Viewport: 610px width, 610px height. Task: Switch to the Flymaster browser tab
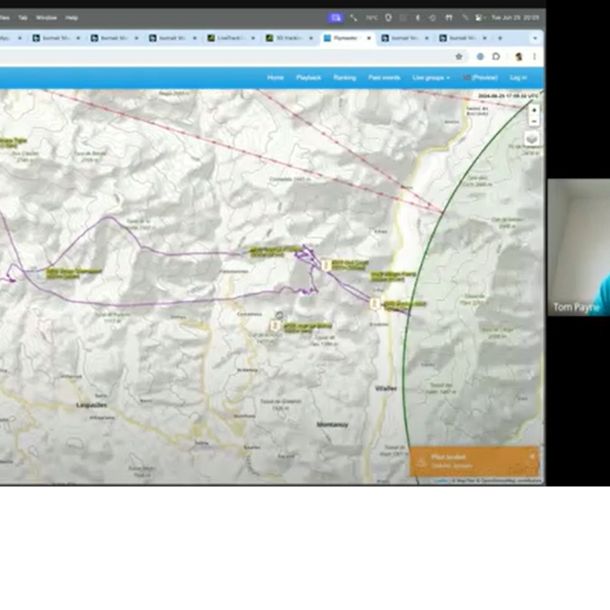click(x=345, y=38)
